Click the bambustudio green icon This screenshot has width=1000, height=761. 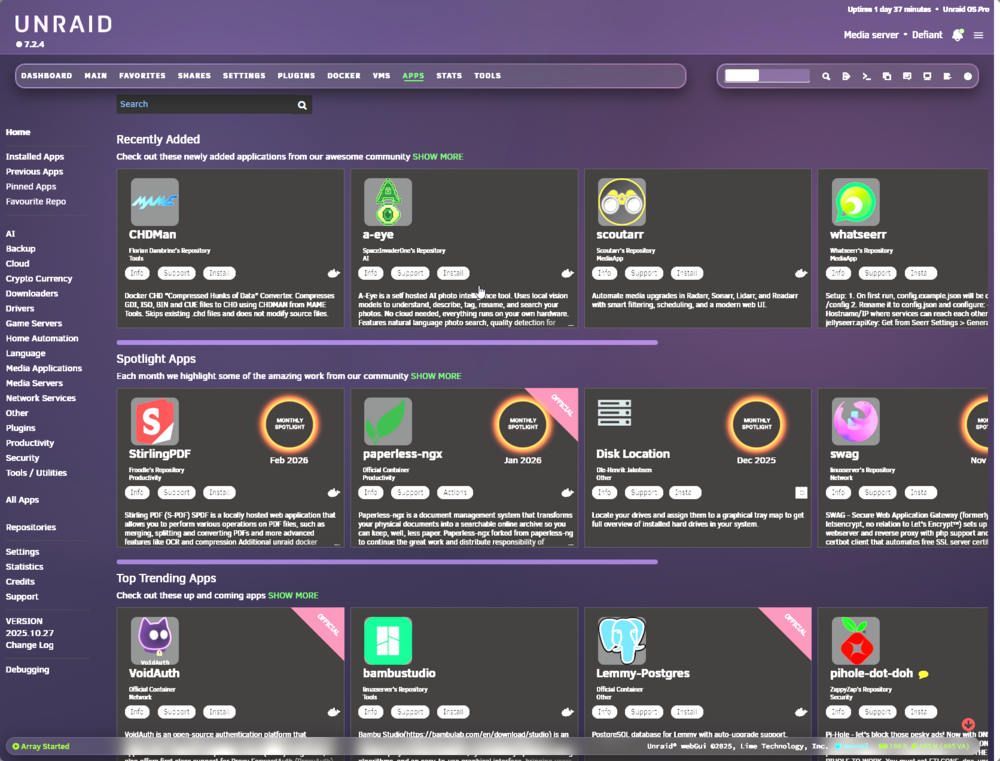(388, 640)
